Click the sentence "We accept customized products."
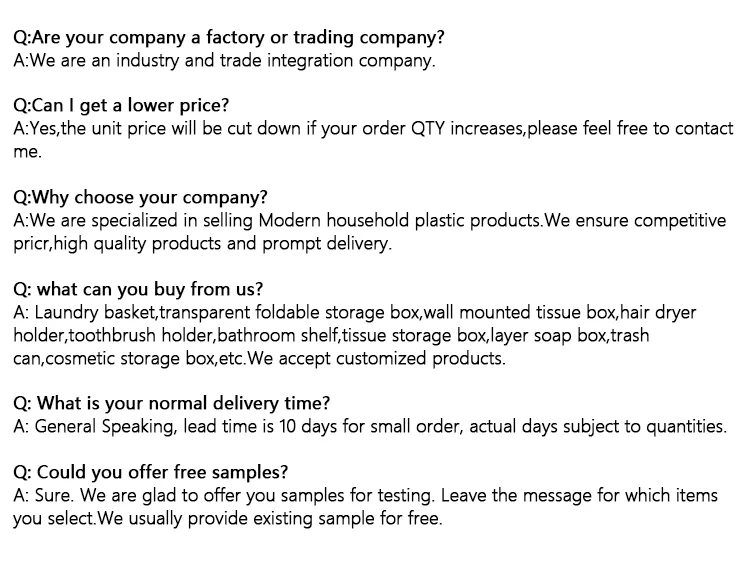Screen dimensions: 750x580 point(376,358)
